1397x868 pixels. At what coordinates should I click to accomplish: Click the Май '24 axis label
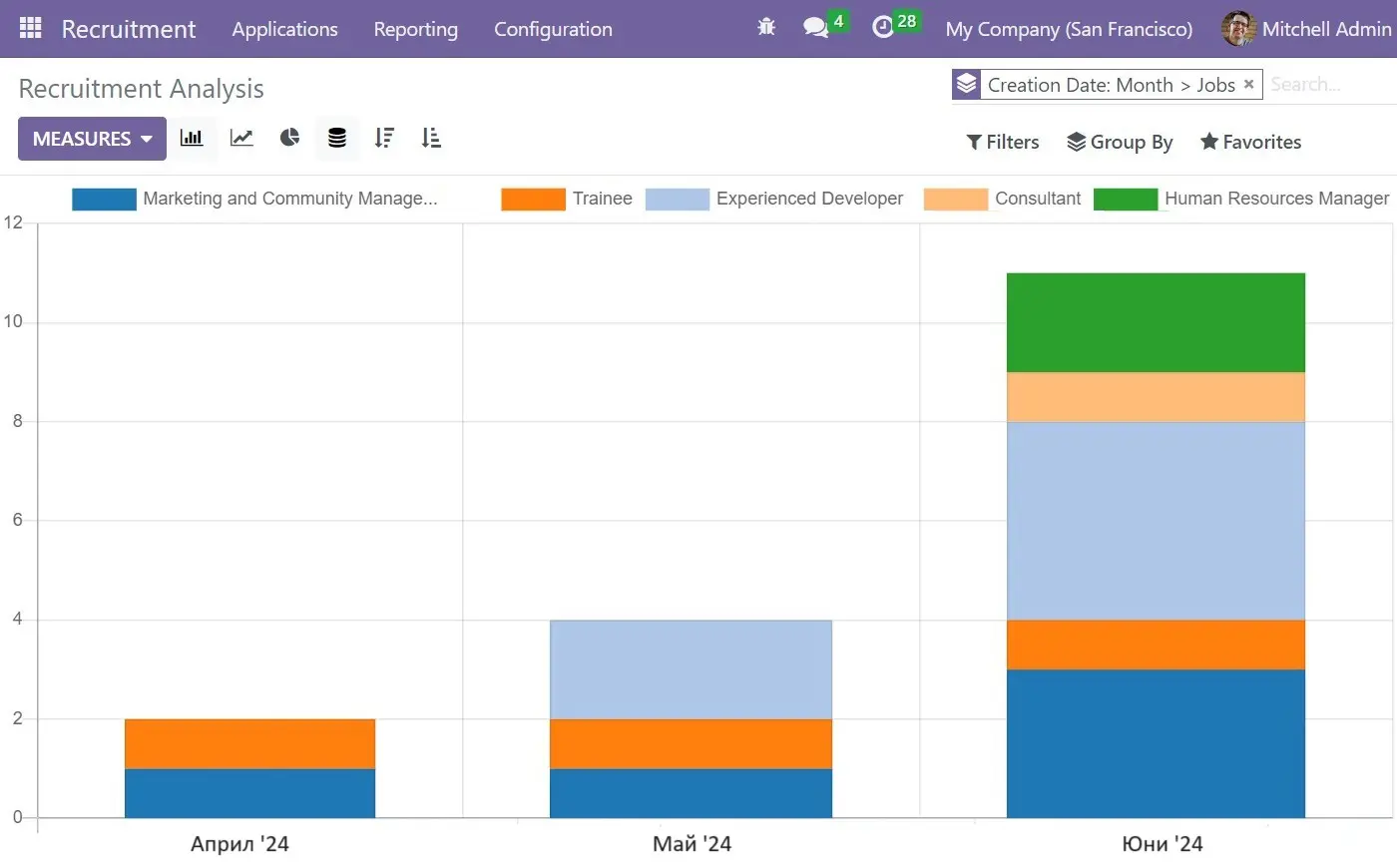[692, 844]
